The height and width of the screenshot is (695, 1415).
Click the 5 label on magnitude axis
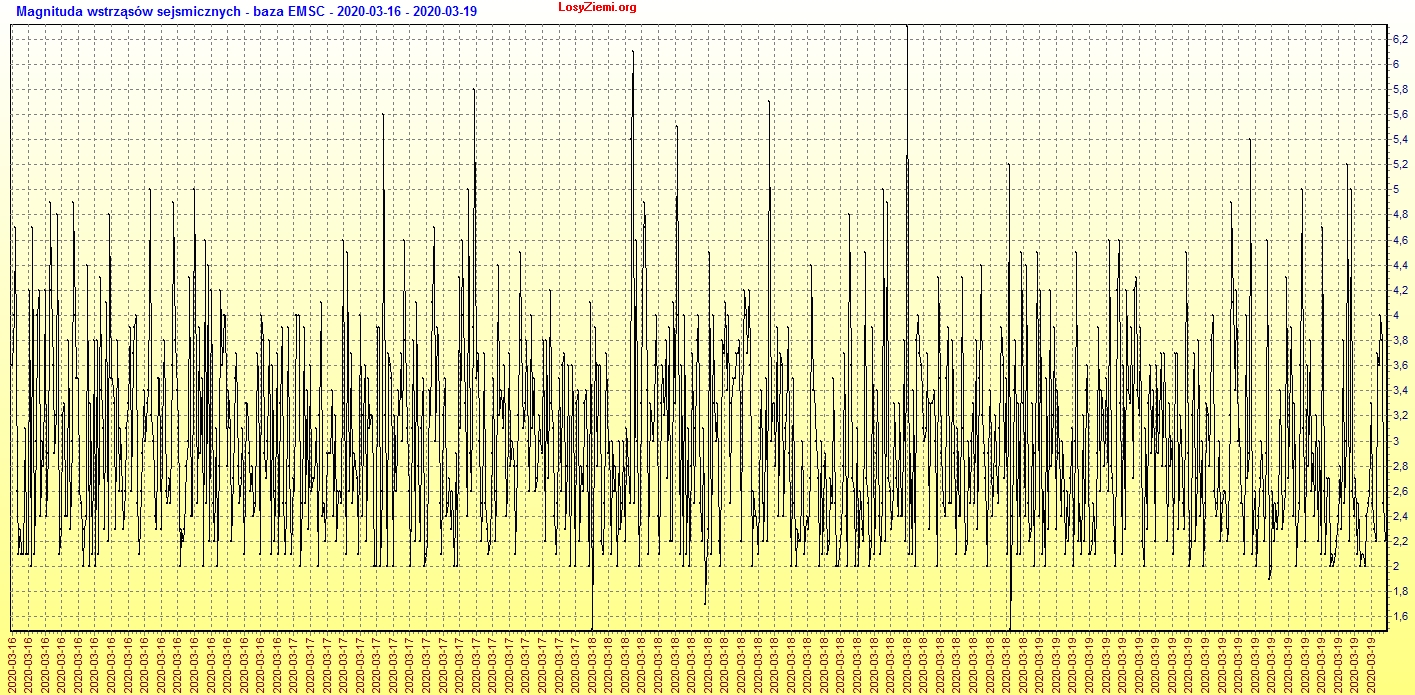[x=1396, y=189]
